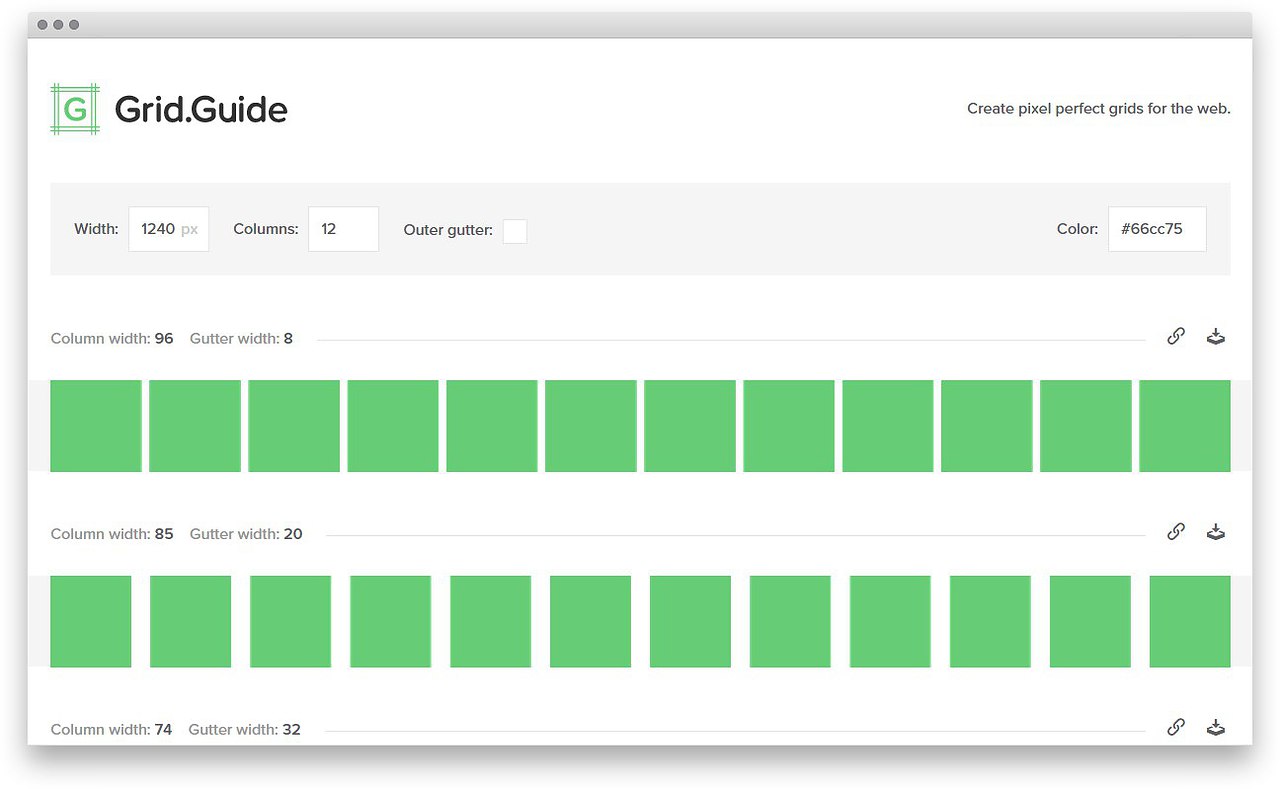
Task: Edit the Color field showing #66cc75
Action: (x=1157, y=229)
